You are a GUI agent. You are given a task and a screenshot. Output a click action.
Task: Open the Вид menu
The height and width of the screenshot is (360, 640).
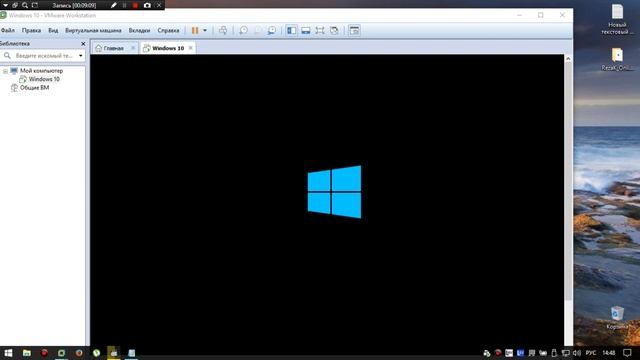tap(53, 31)
